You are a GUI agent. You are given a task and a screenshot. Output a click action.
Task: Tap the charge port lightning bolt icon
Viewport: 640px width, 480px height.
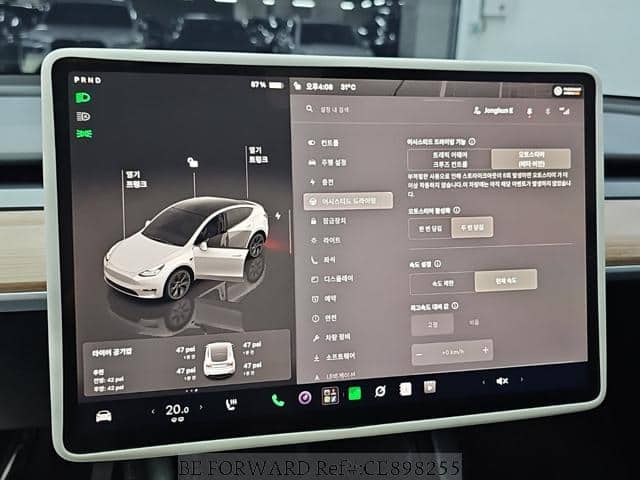278,216
